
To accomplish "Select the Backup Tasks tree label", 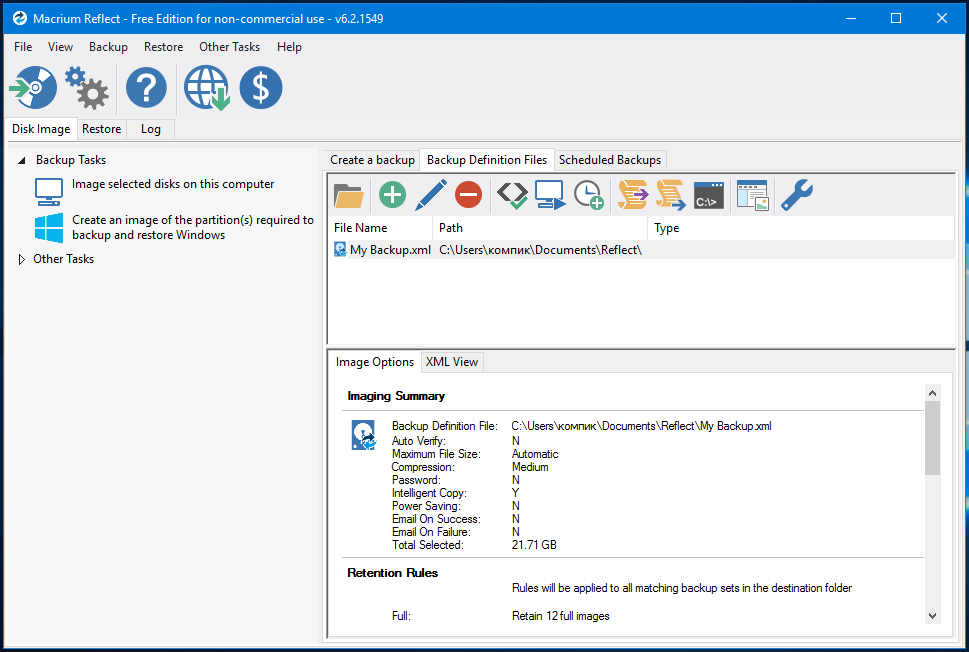I will point(70,160).
